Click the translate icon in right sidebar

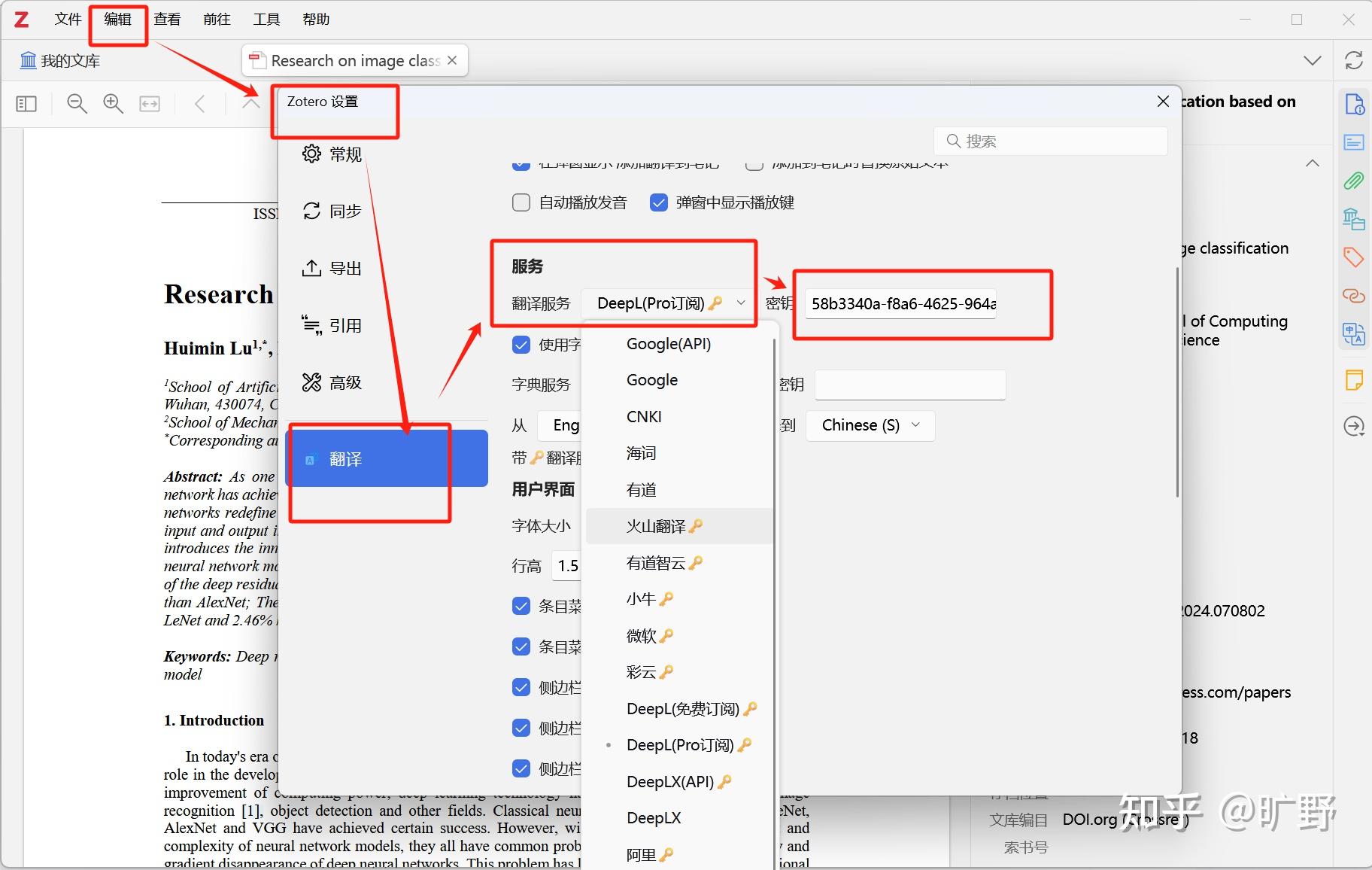[x=1354, y=333]
